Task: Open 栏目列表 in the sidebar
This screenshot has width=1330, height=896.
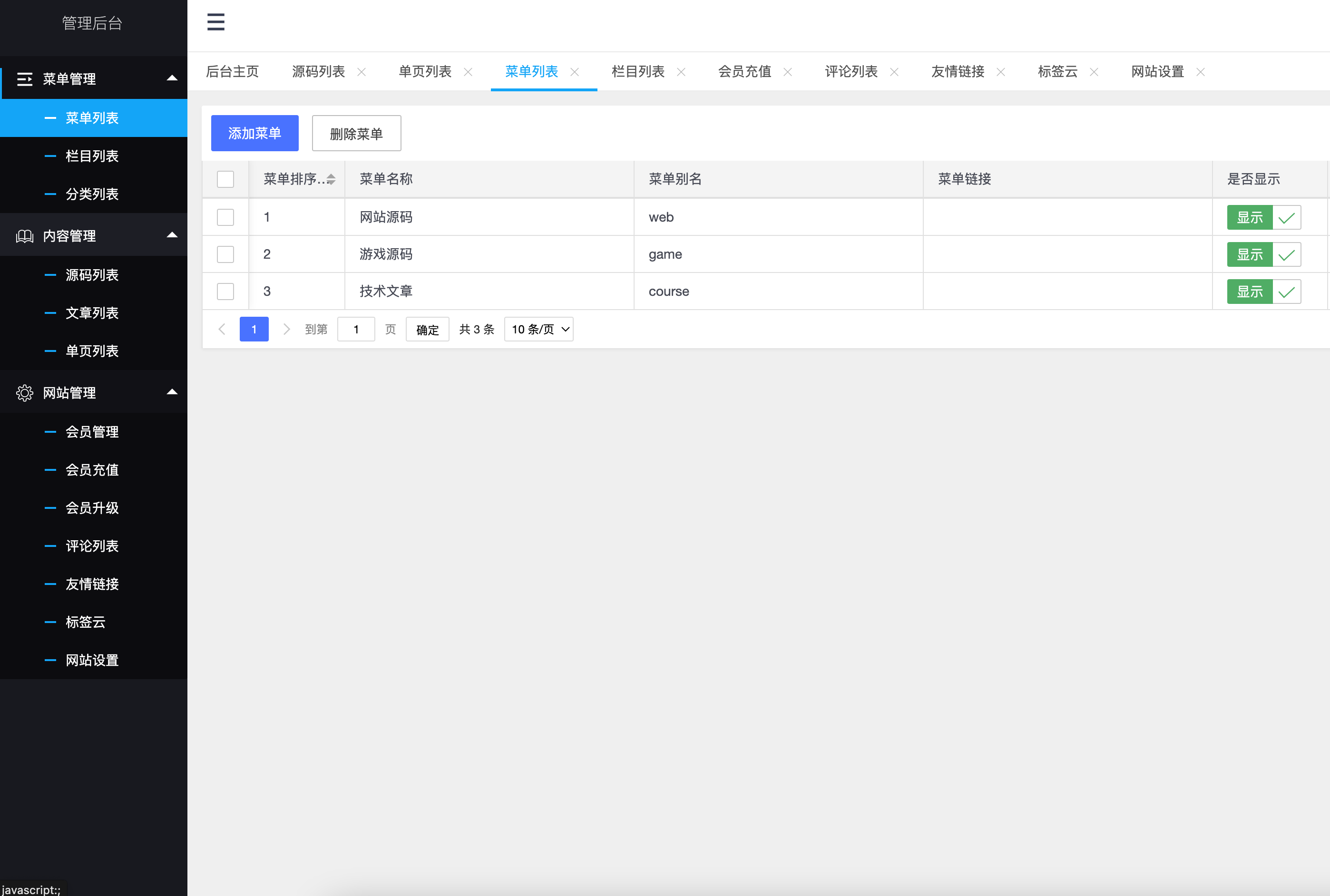Action: (x=94, y=156)
